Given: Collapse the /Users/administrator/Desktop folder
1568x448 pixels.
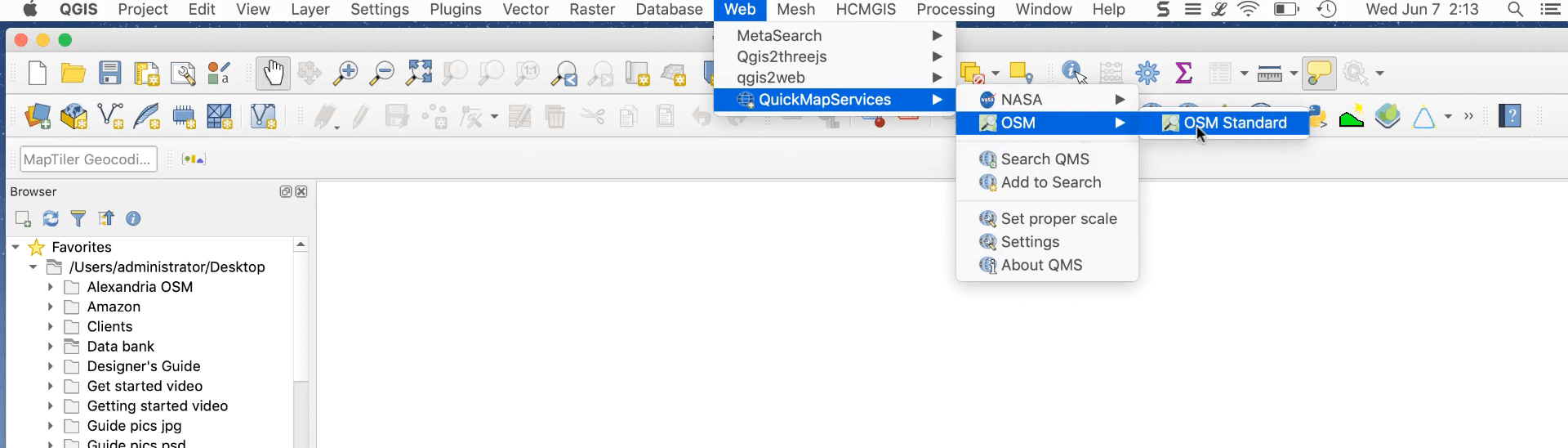Looking at the screenshot, I should click(33, 267).
